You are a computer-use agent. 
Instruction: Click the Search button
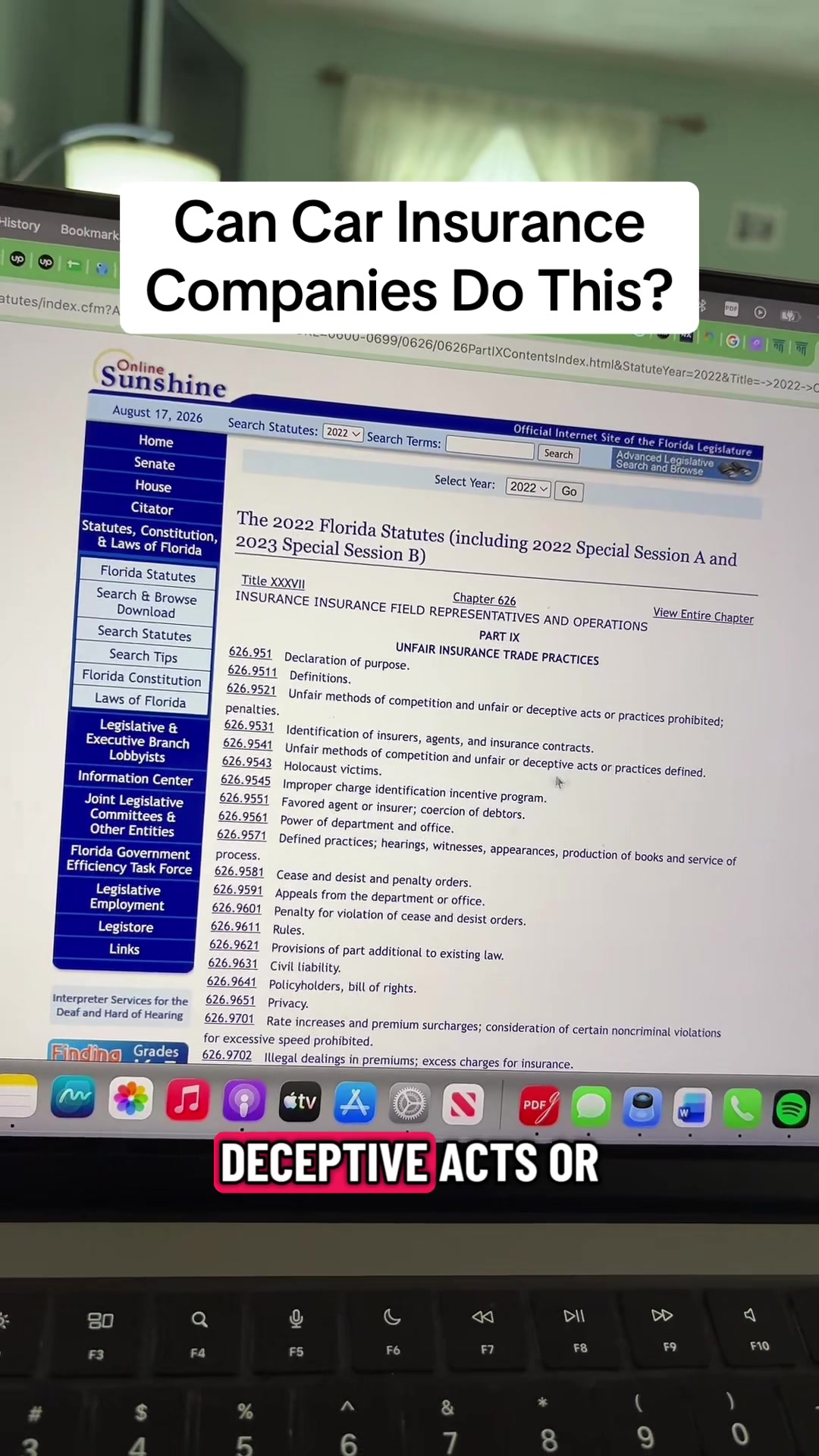tap(559, 453)
